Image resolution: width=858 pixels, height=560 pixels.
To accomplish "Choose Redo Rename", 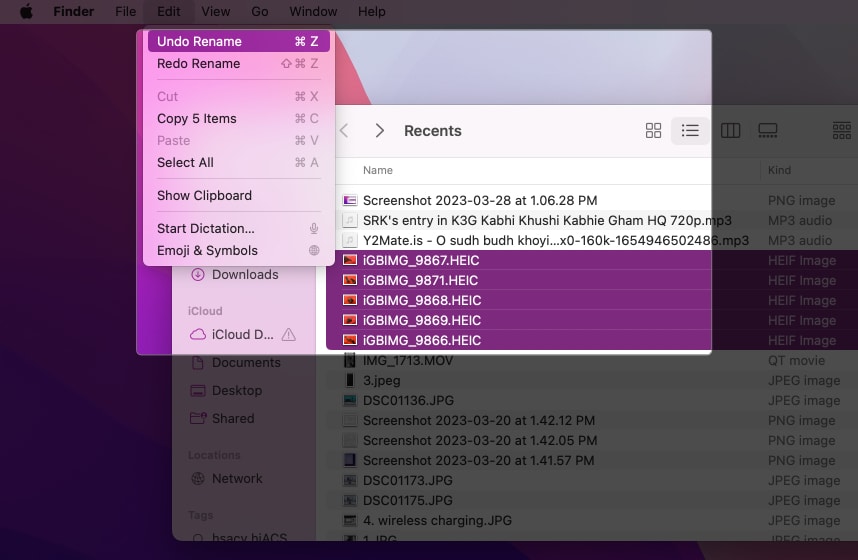I will click(x=239, y=63).
